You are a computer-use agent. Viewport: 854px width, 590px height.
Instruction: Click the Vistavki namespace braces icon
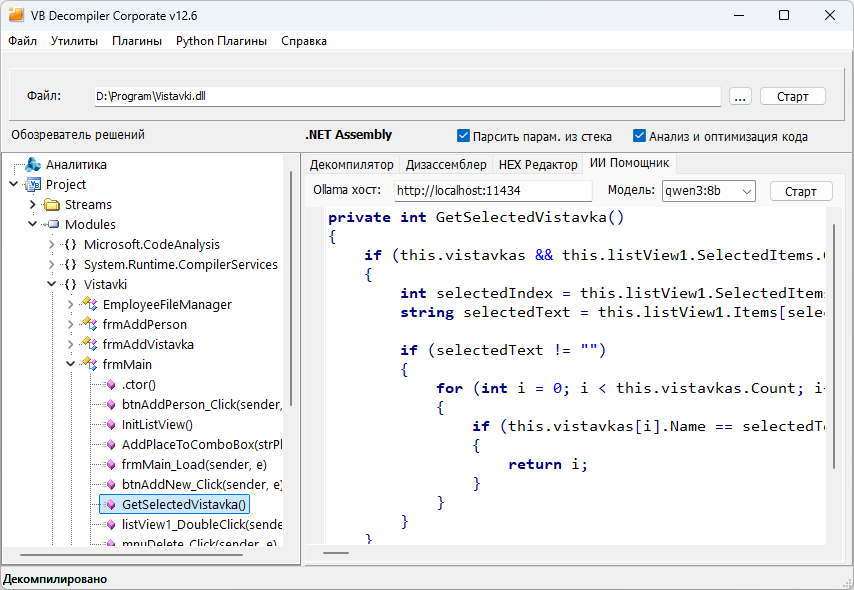coord(70,284)
